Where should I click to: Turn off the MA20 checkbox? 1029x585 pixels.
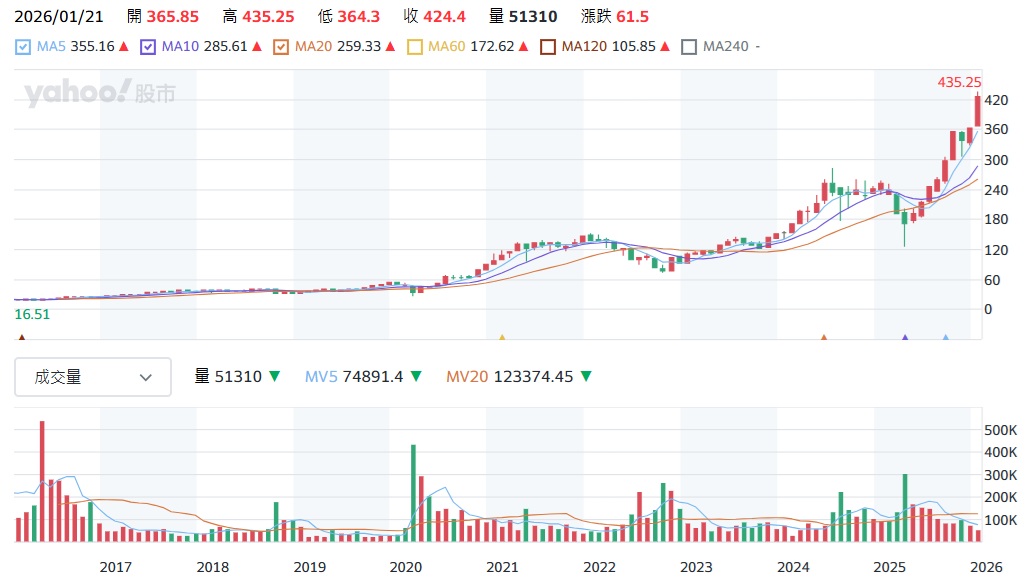pos(281,47)
